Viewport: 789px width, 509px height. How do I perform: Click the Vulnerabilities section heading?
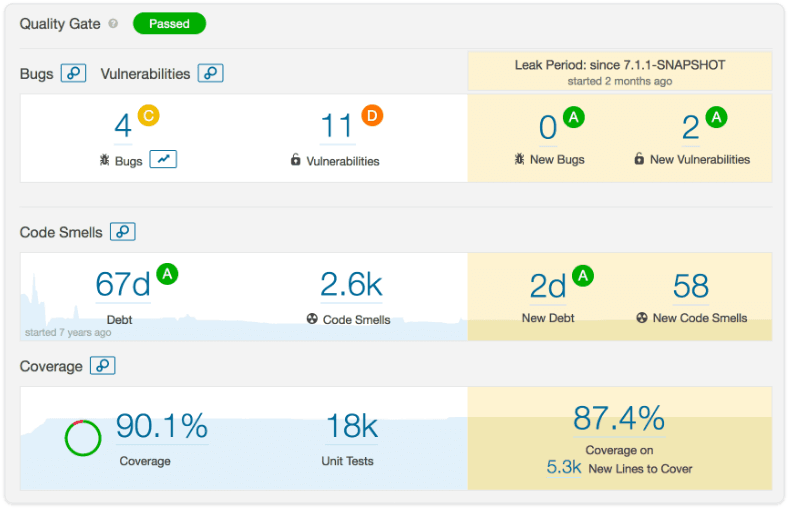145,74
